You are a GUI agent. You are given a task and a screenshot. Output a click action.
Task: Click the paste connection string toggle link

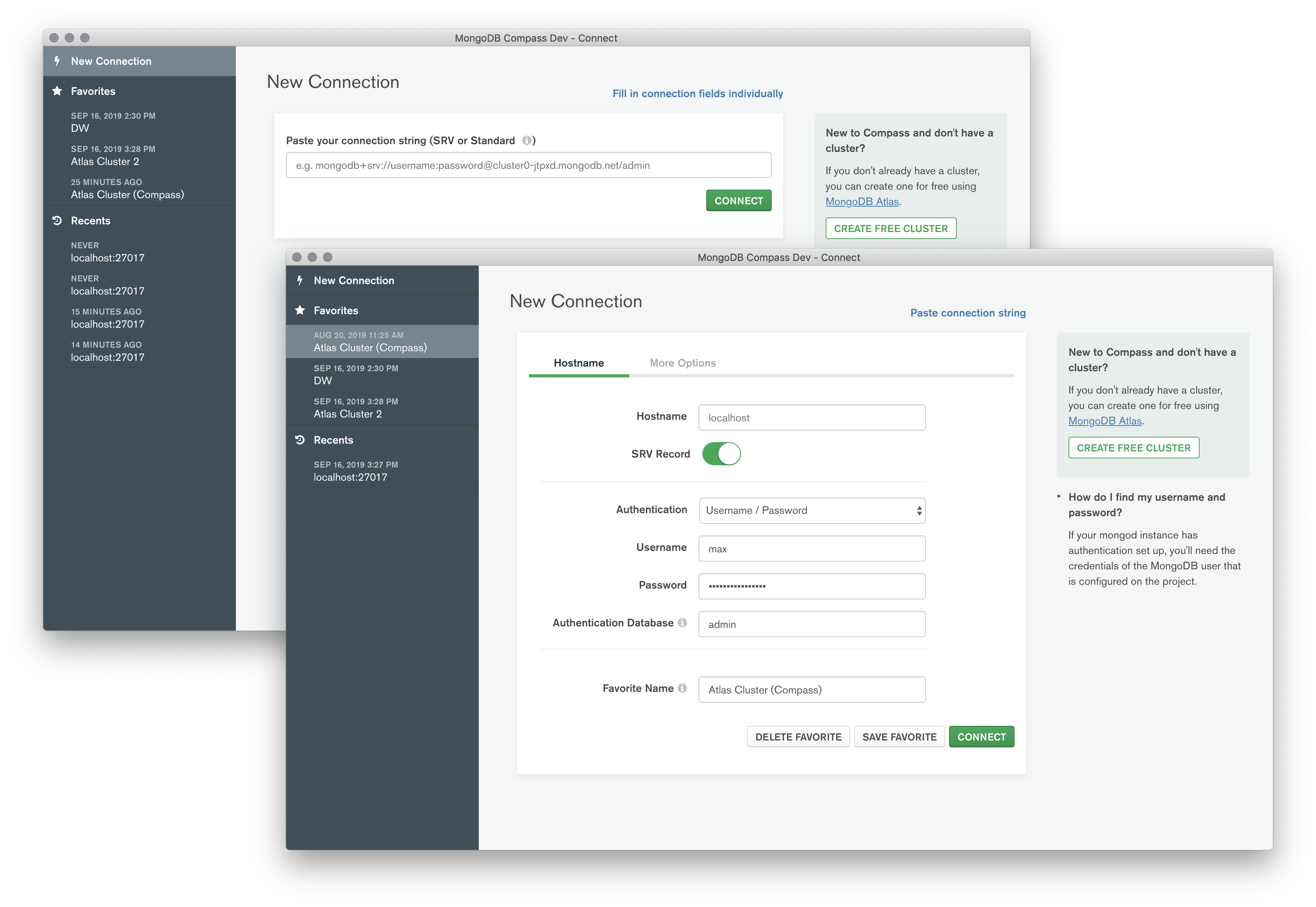[x=967, y=313]
